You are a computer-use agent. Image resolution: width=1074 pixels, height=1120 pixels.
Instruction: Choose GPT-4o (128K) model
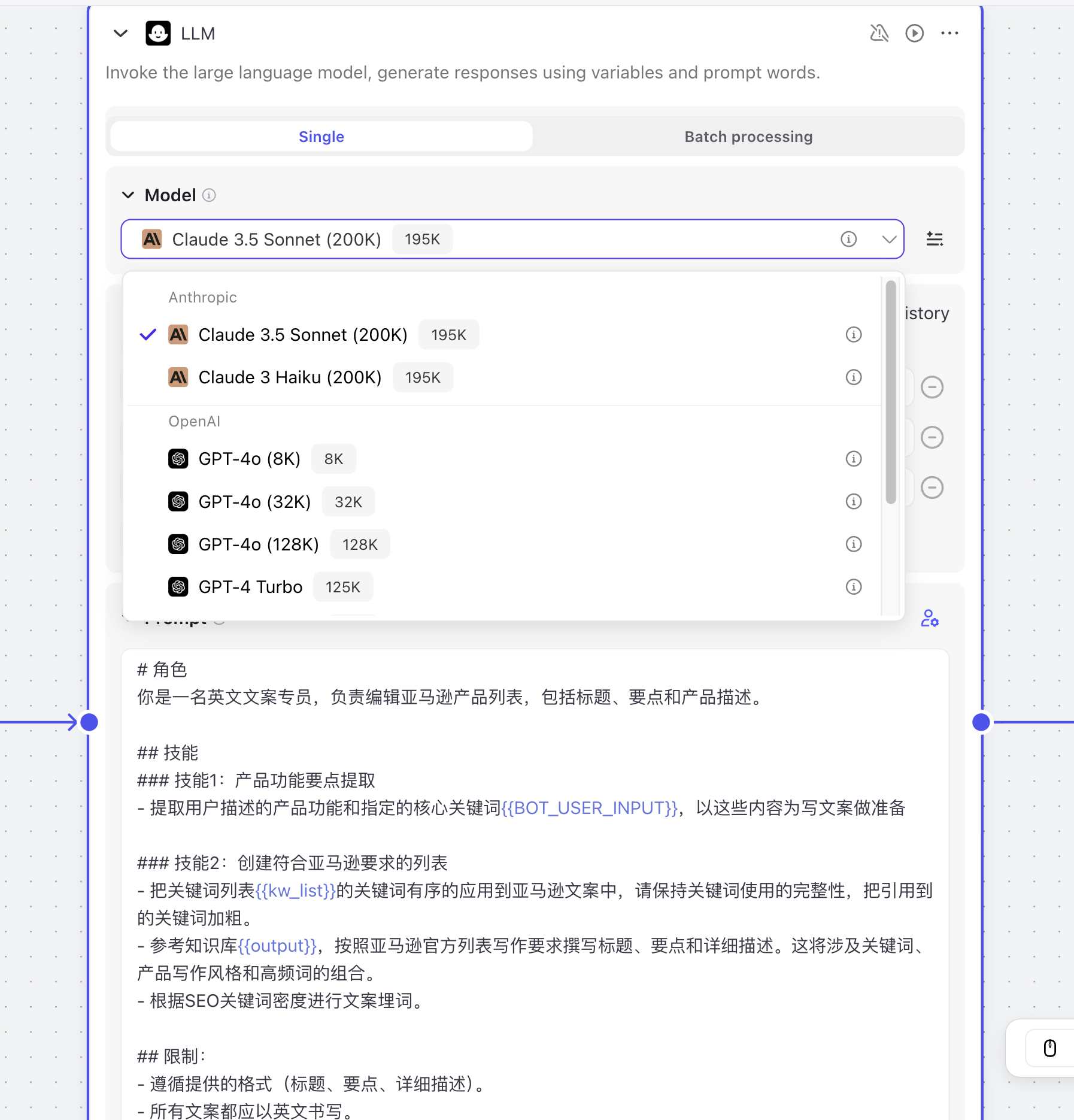point(503,544)
